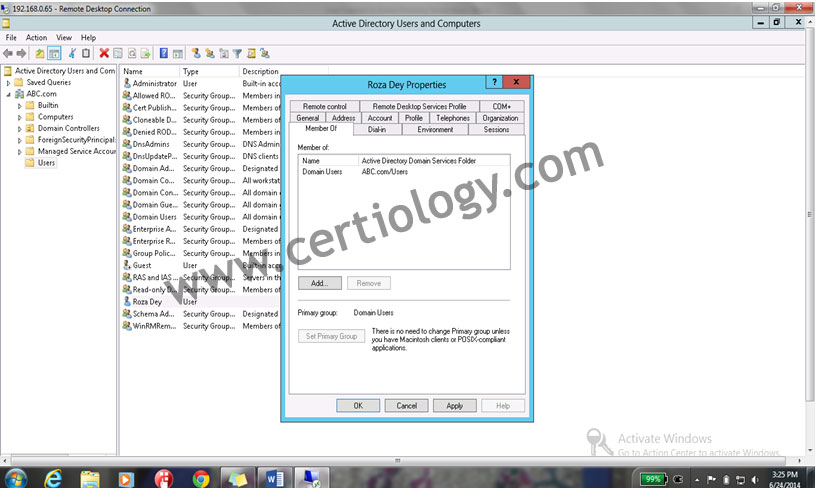Screen dimensions: 818x488
Task: Expand the Managed Service Accounts node
Action: [x=20, y=152]
